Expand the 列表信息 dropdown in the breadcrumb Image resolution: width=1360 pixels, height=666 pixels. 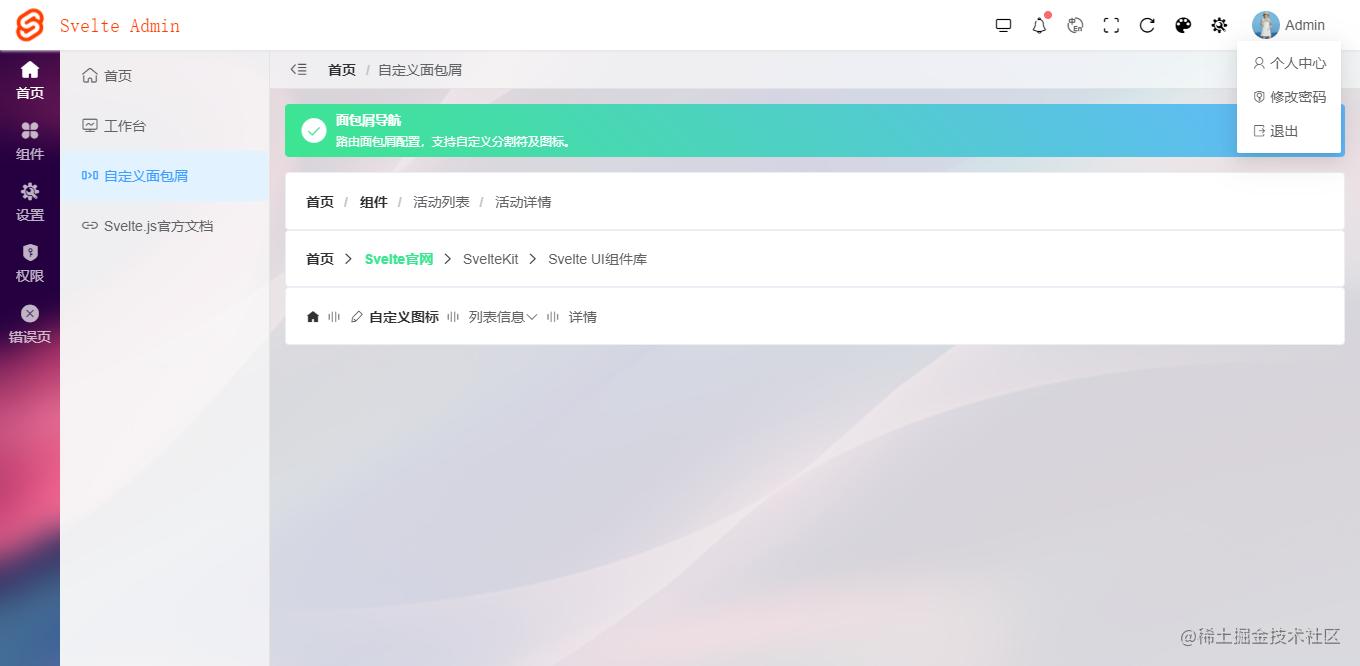point(502,316)
